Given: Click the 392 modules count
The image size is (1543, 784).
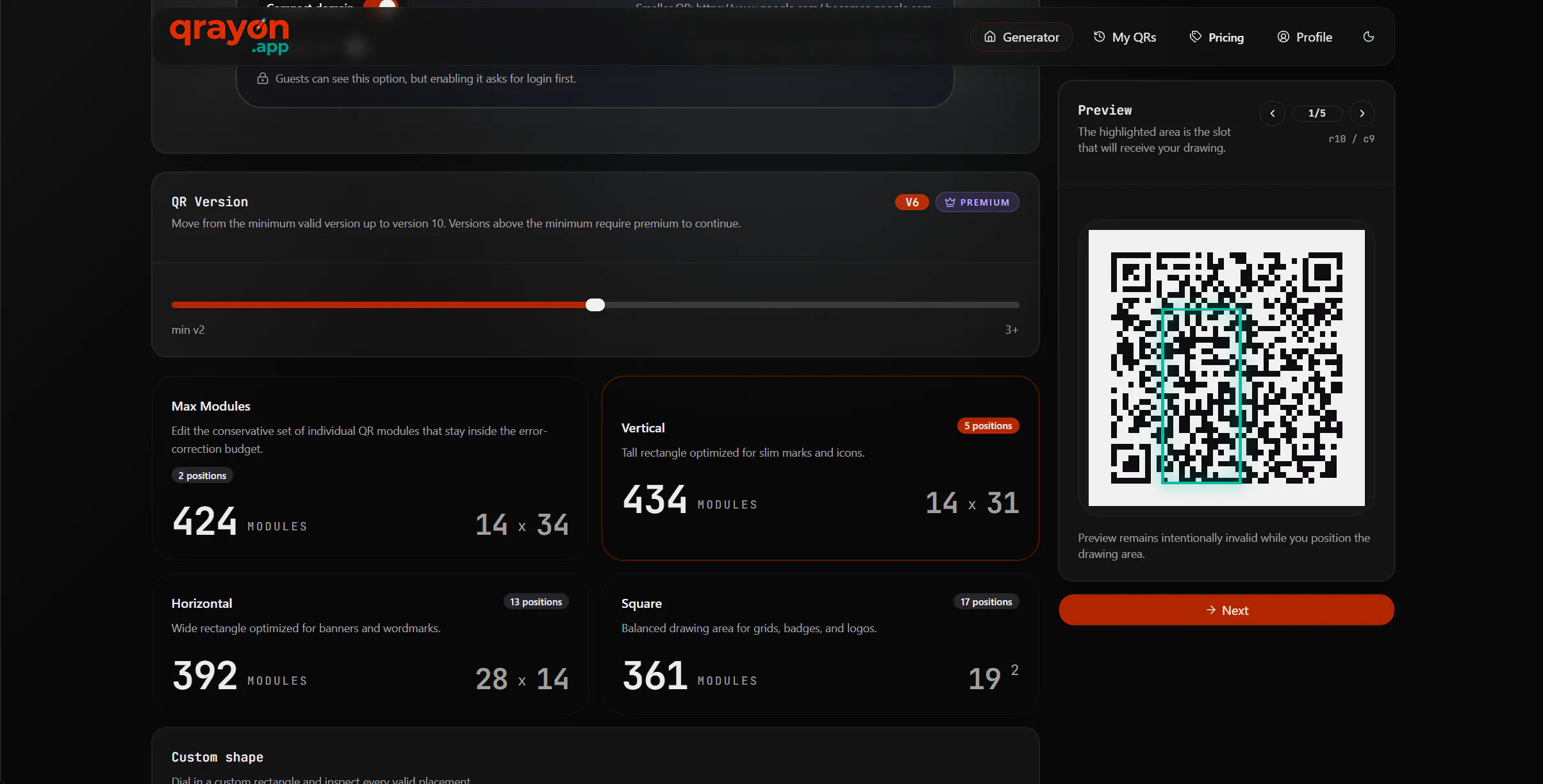Looking at the screenshot, I should 204,676.
